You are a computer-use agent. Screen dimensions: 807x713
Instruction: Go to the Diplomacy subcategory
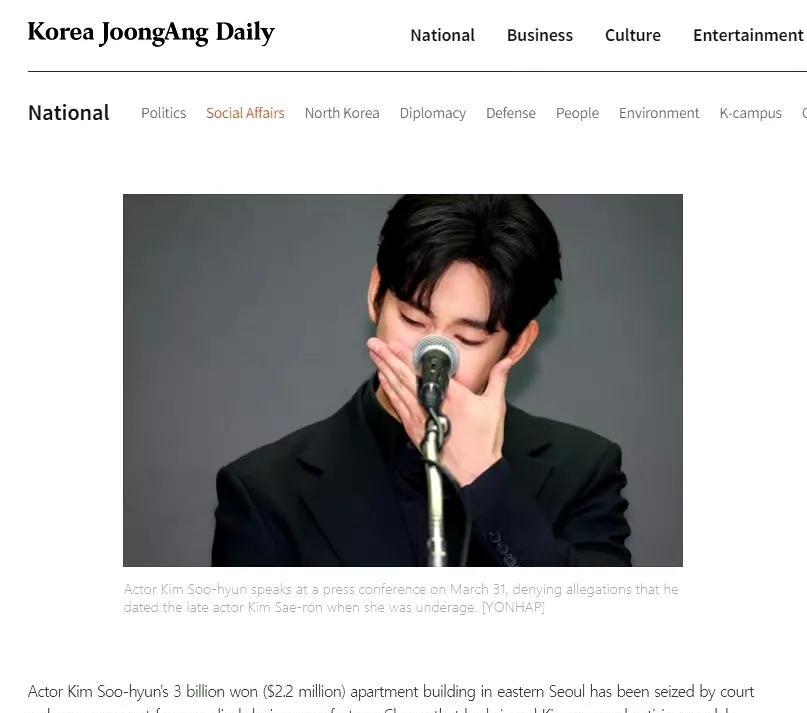point(433,113)
